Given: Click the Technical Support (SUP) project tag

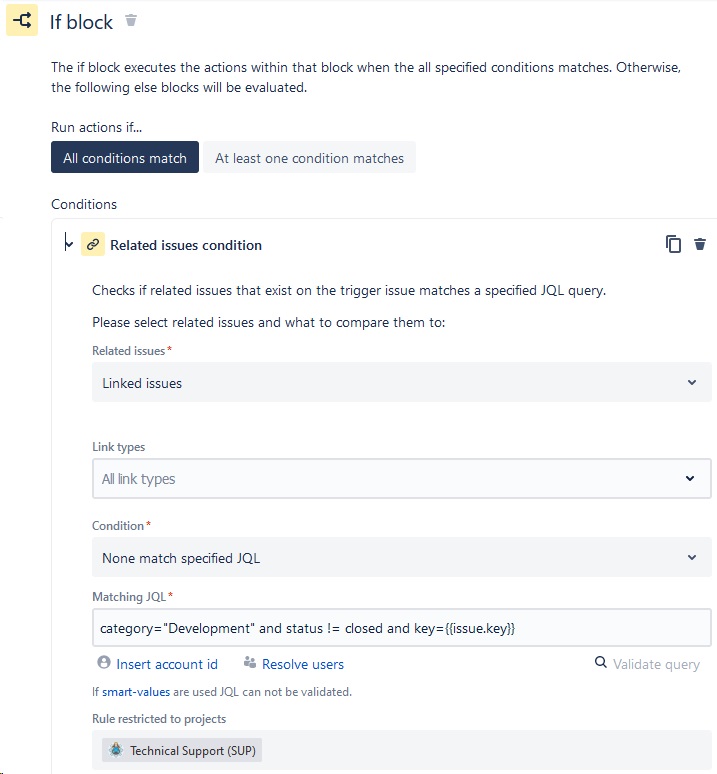Looking at the screenshot, I should point(182,750).
